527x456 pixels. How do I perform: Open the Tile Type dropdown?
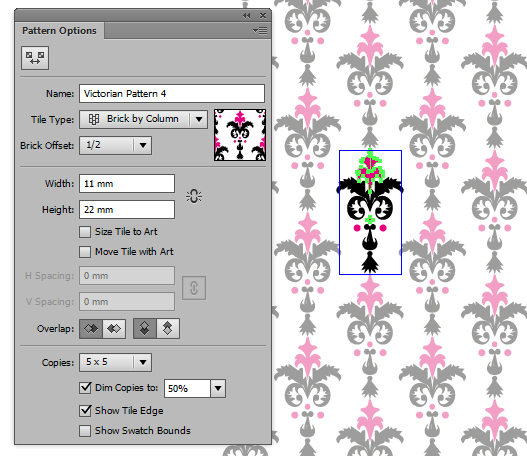[143, 119]
